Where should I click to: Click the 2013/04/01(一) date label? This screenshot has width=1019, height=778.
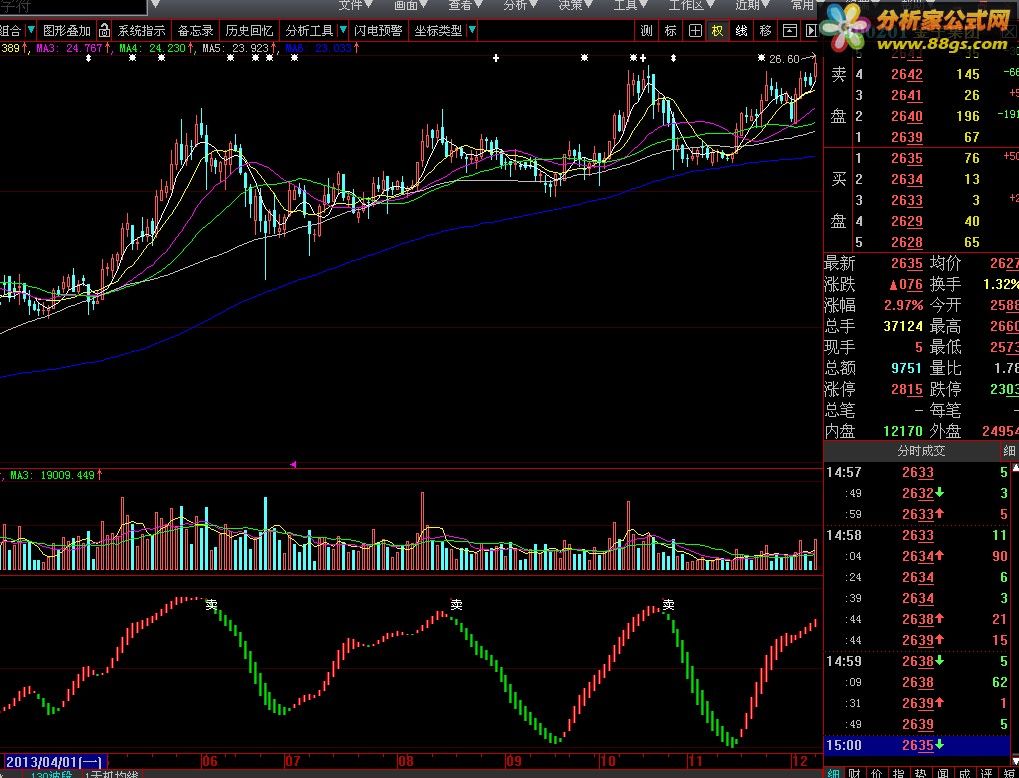tap(55, 761)
